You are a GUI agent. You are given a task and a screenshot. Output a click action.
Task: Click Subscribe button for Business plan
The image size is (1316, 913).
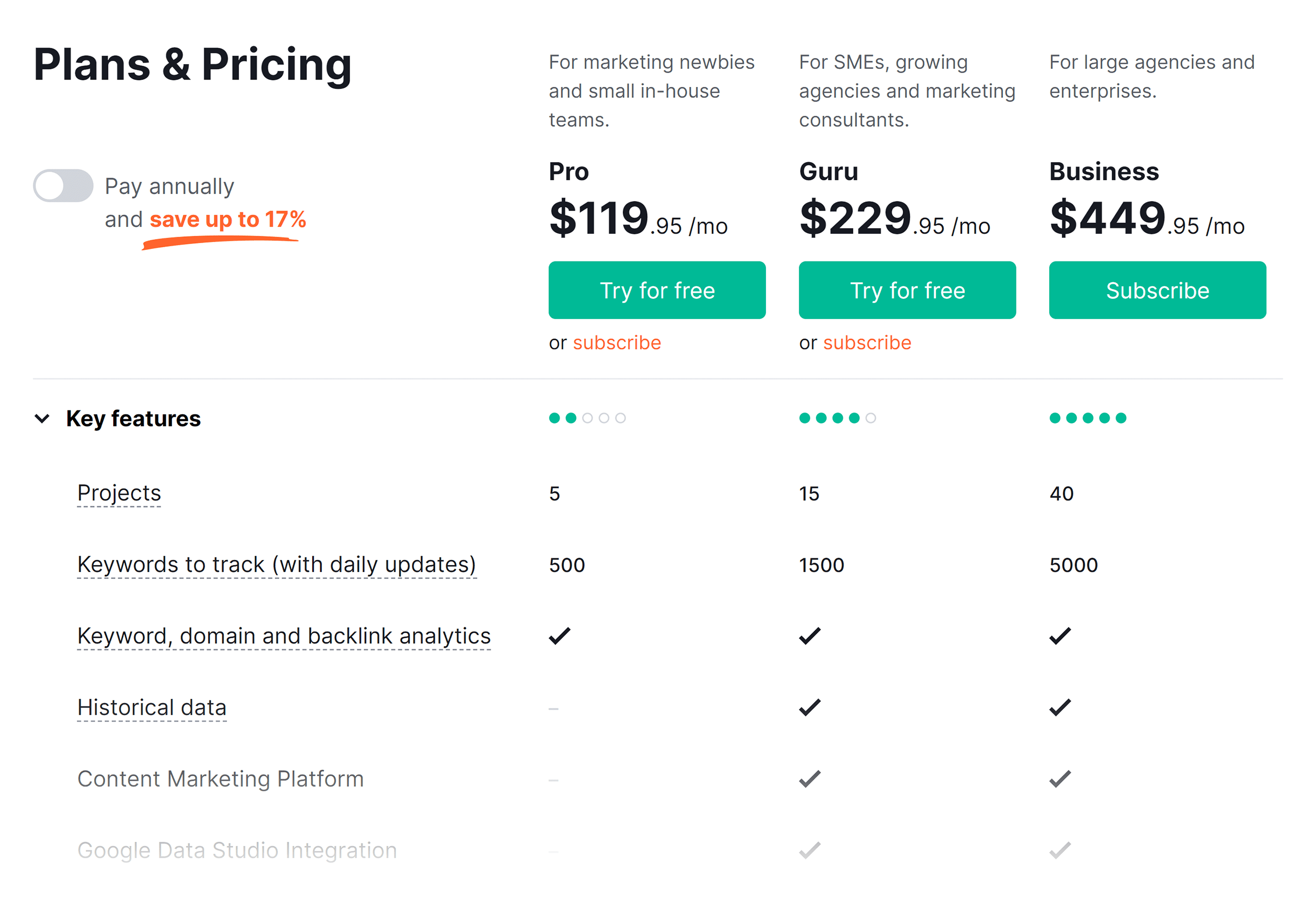pos(1157,290)
